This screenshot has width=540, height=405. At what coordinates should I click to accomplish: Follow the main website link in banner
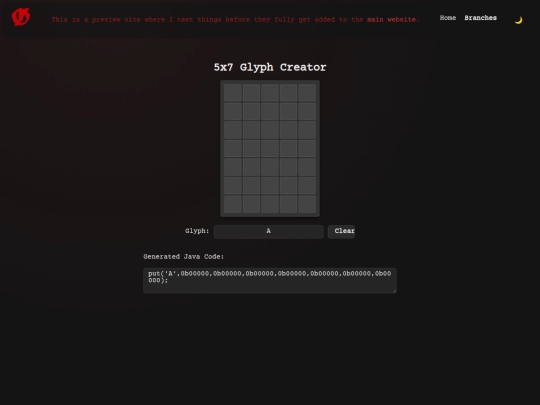coord(391,20)
